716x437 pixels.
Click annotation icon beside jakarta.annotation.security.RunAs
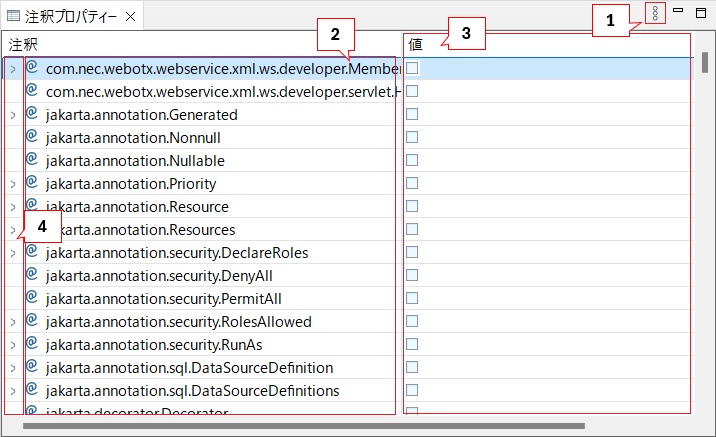[x=32, y=344]
